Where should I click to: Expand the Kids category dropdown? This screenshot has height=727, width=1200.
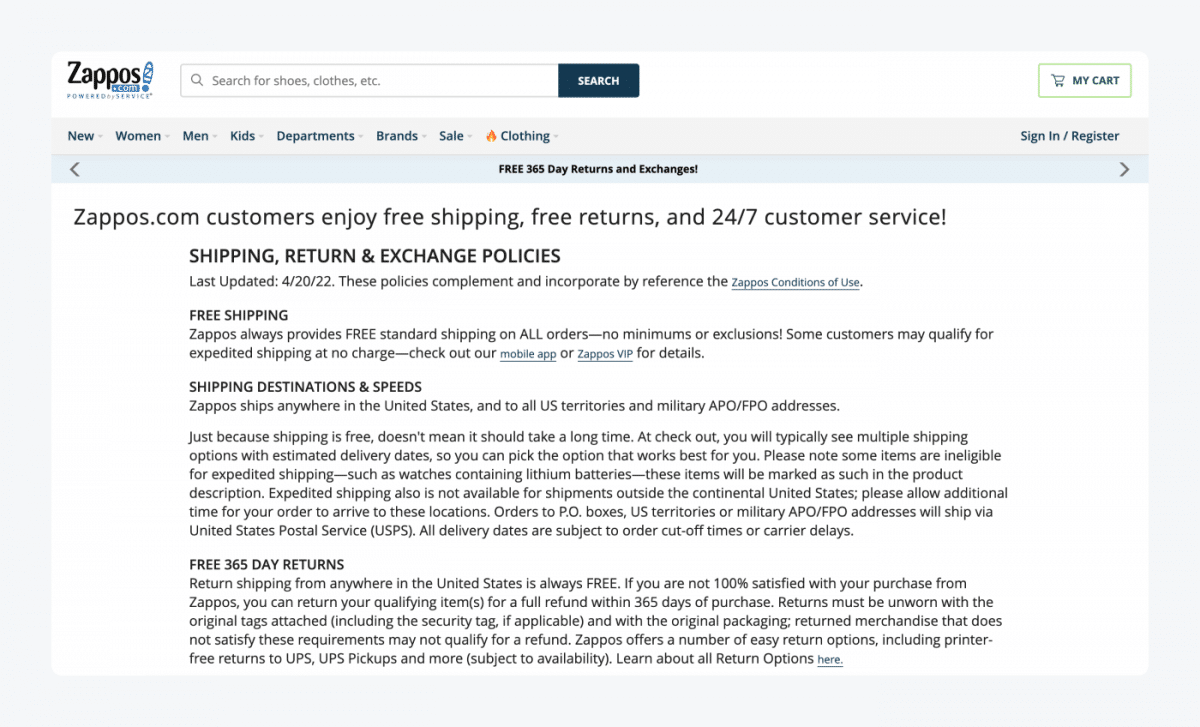pyautogui.click(x=242, y=135)
